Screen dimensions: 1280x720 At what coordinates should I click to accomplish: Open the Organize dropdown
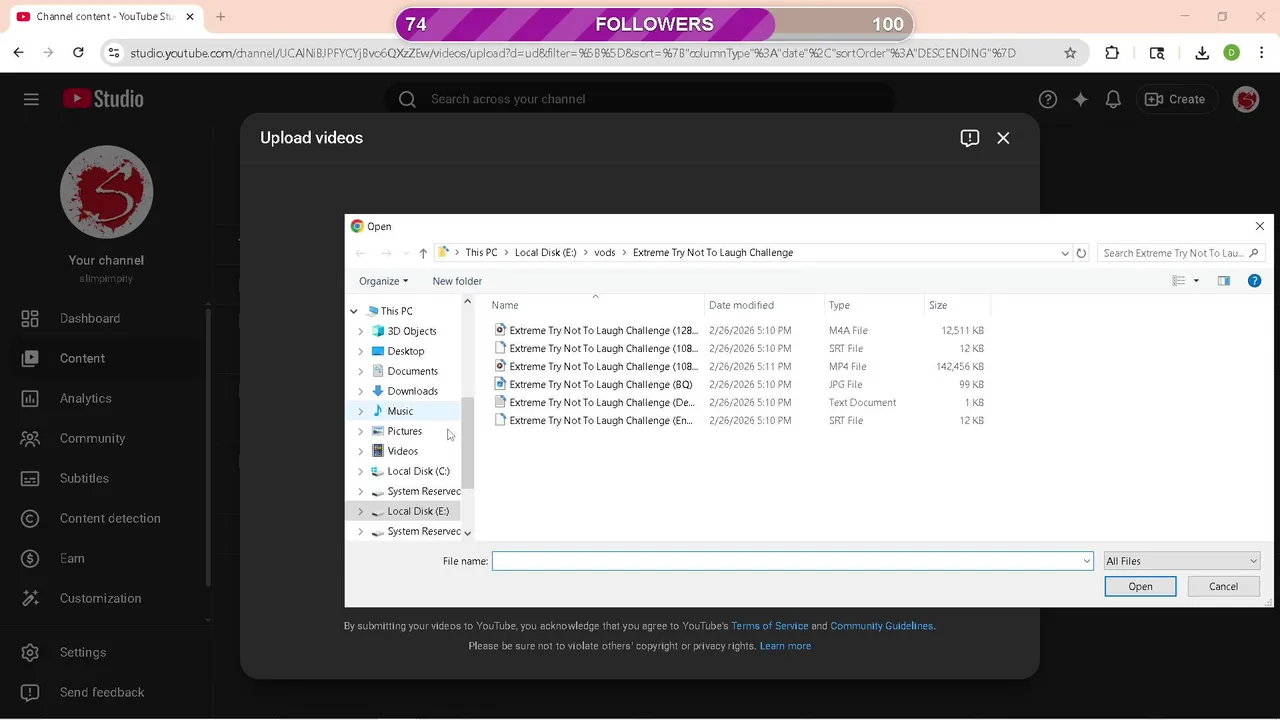click(383, 281)
